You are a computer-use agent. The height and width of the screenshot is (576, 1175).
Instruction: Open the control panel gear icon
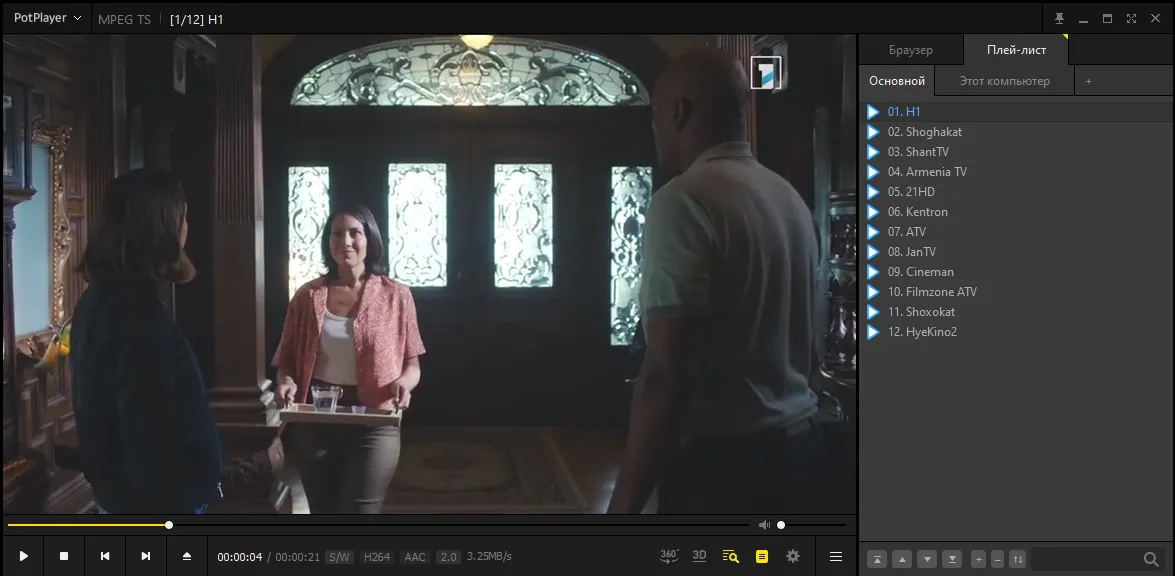click(x=793, y=556)
